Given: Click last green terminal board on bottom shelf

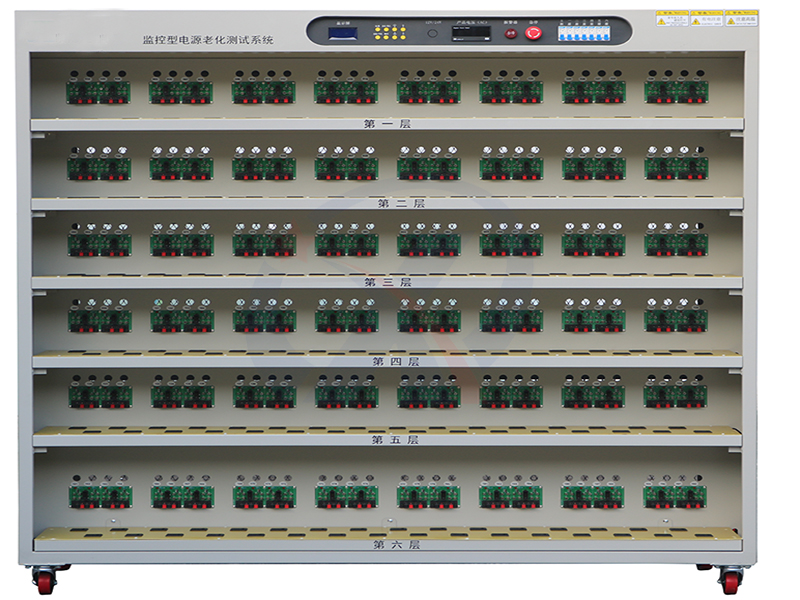Looking at the screenshot, I should click(675, 496).
